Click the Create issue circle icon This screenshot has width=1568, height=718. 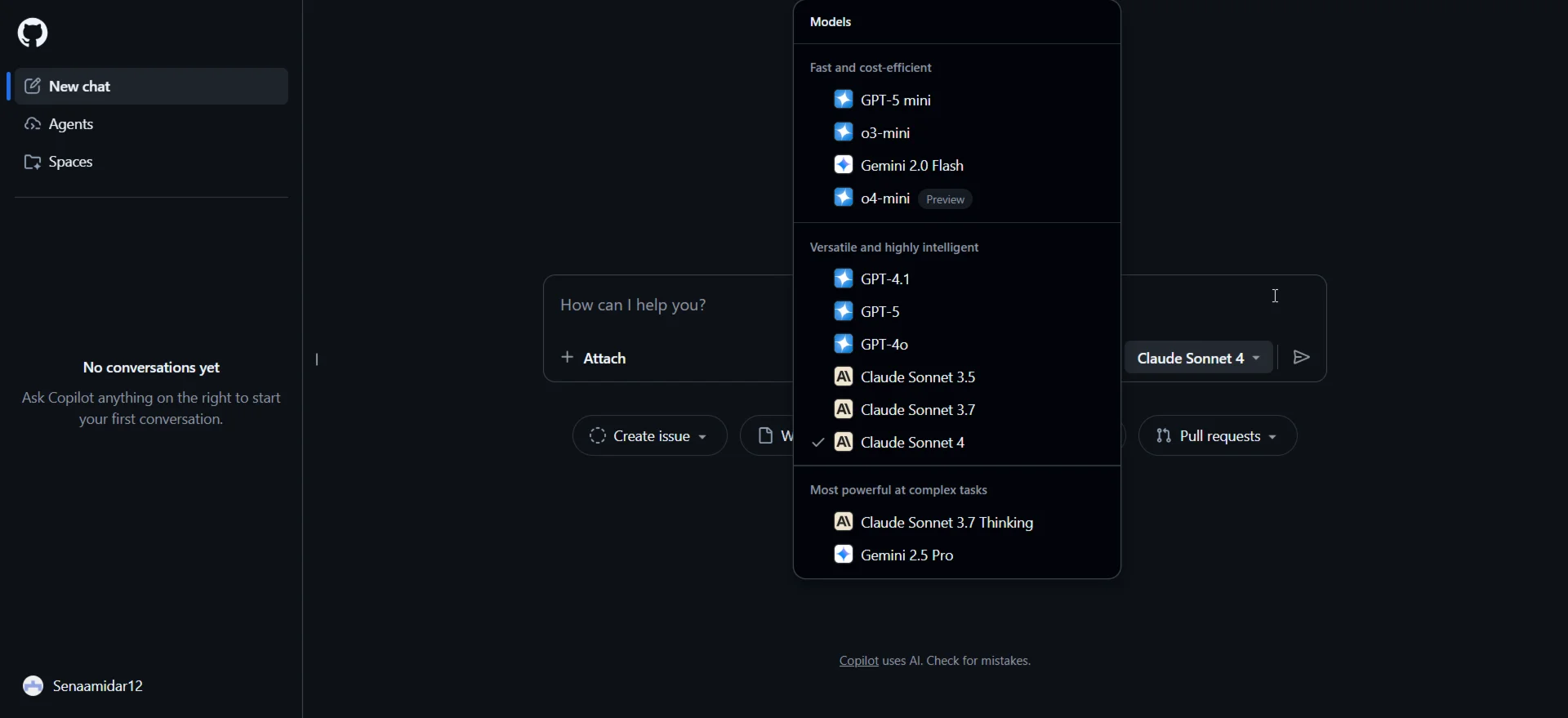(x=598, y=435)
